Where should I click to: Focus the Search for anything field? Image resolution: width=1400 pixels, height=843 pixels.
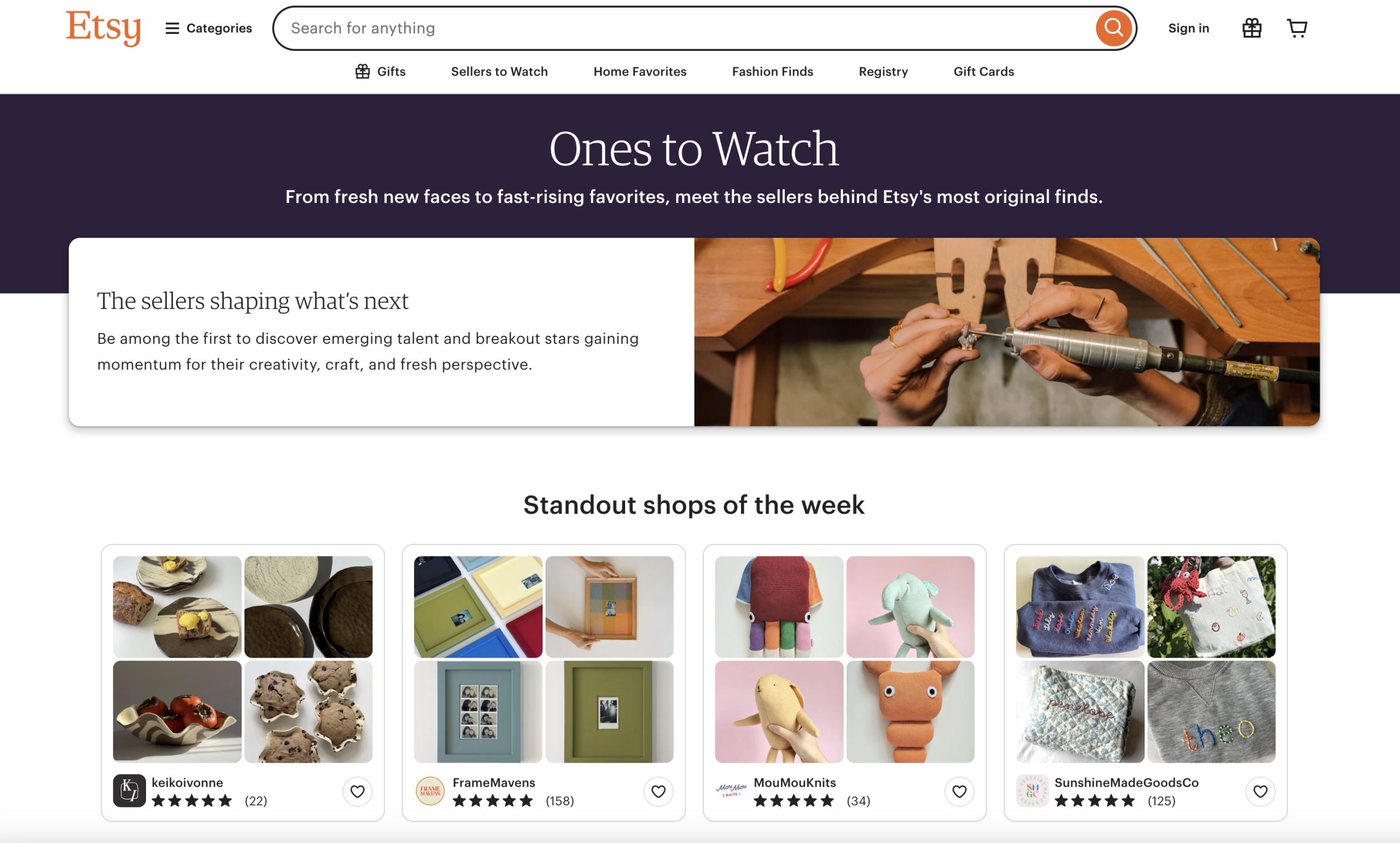[x=682, y=28]
